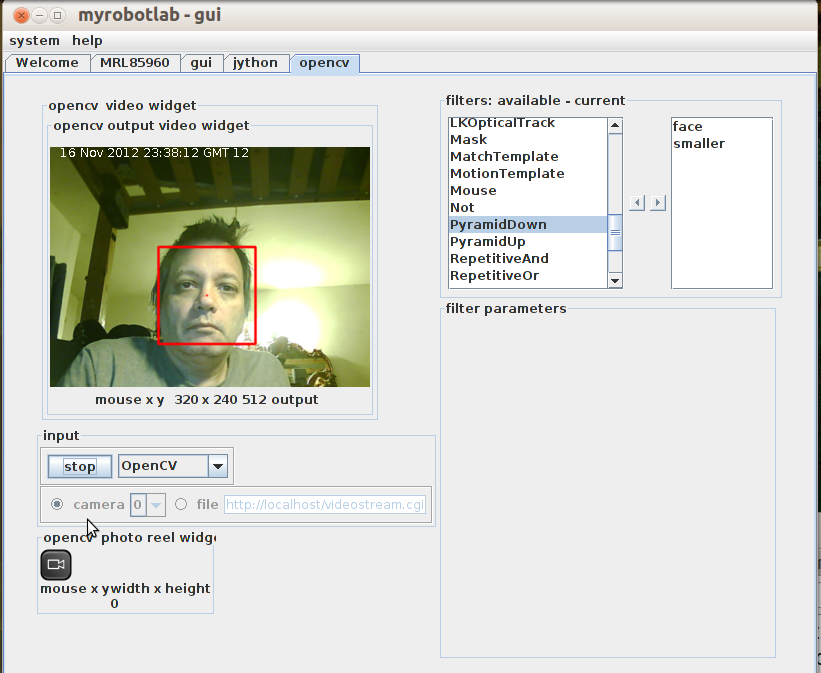Click the filter list scrollbar thumb

point(615,233)
